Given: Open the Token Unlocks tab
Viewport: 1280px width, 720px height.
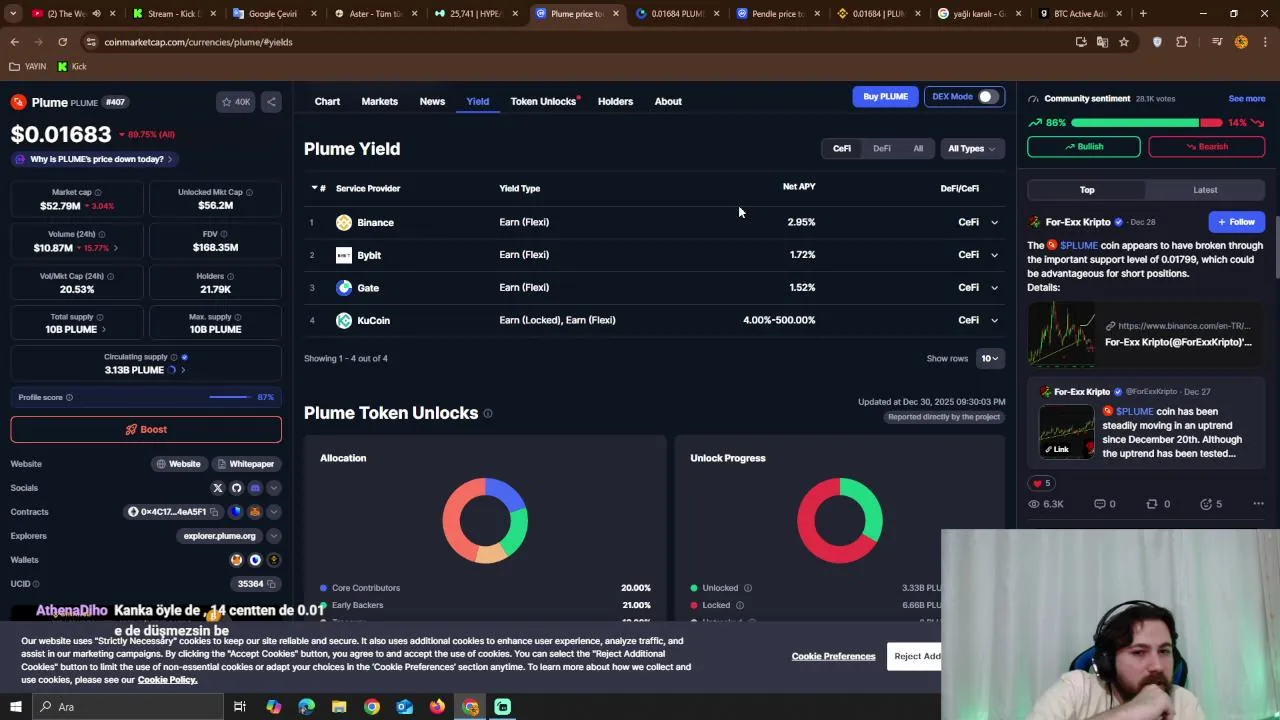Looking at the screenshot, I should [543, 101].
